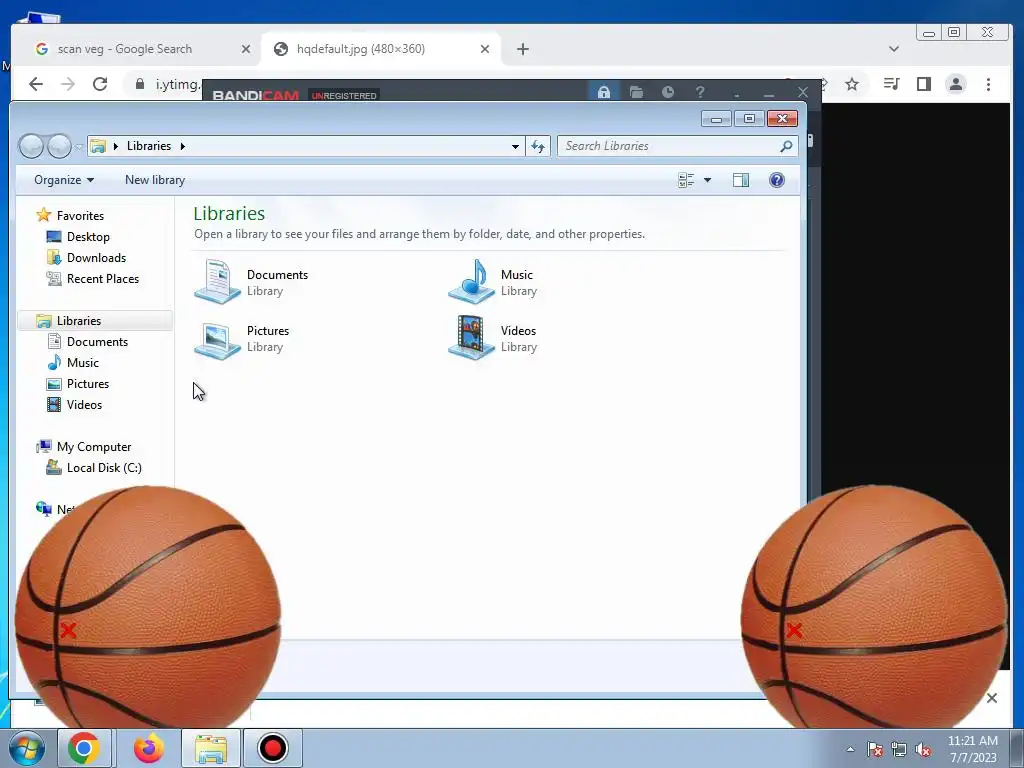Click the Bandicam clock scheduler icon
This screenshot has height=768, width=1024.
click(667, 92)
